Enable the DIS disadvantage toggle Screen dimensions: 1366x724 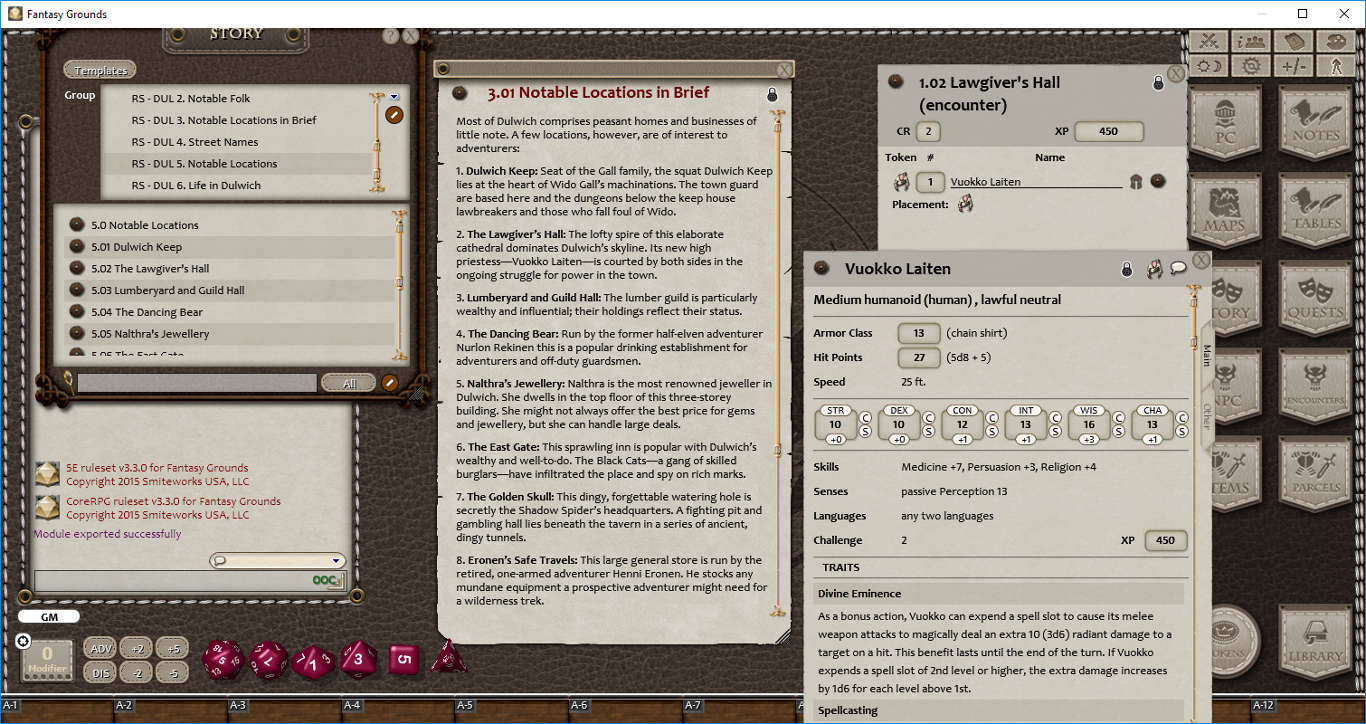[x=100, y=671]
